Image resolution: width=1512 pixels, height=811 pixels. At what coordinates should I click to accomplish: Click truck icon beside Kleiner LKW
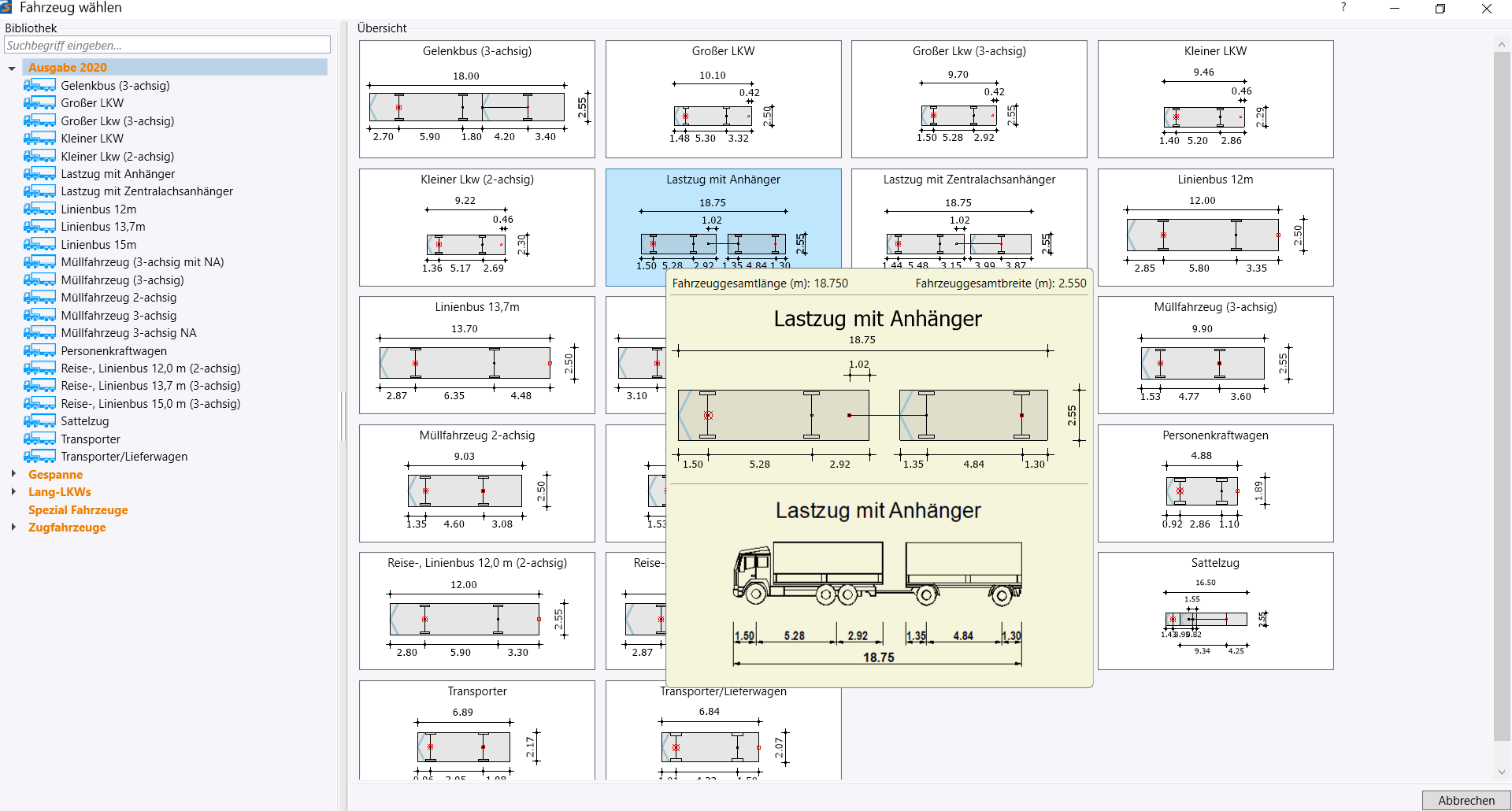point(39,139)
